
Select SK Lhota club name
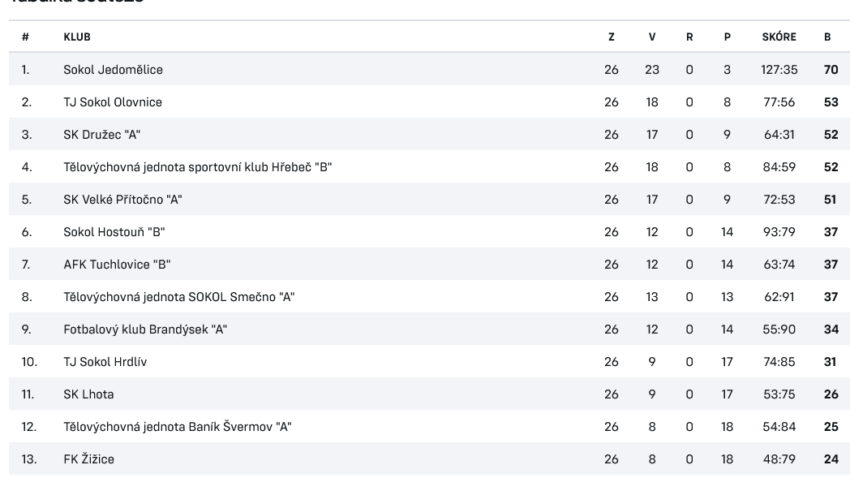(88, 395)
